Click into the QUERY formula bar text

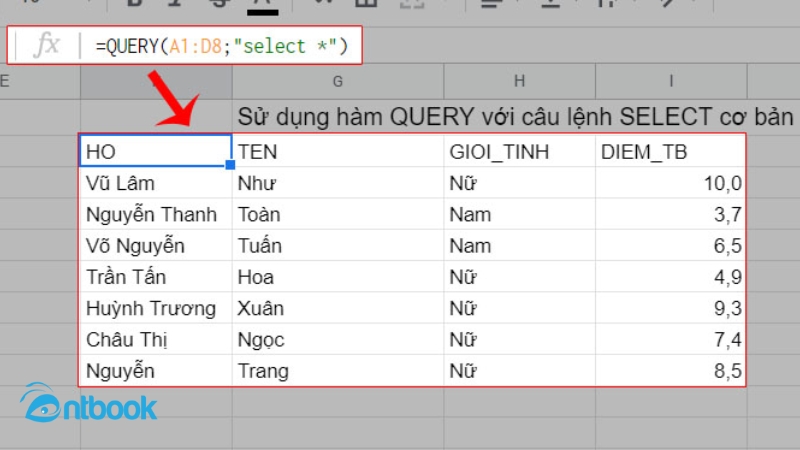tap(220, 46)
